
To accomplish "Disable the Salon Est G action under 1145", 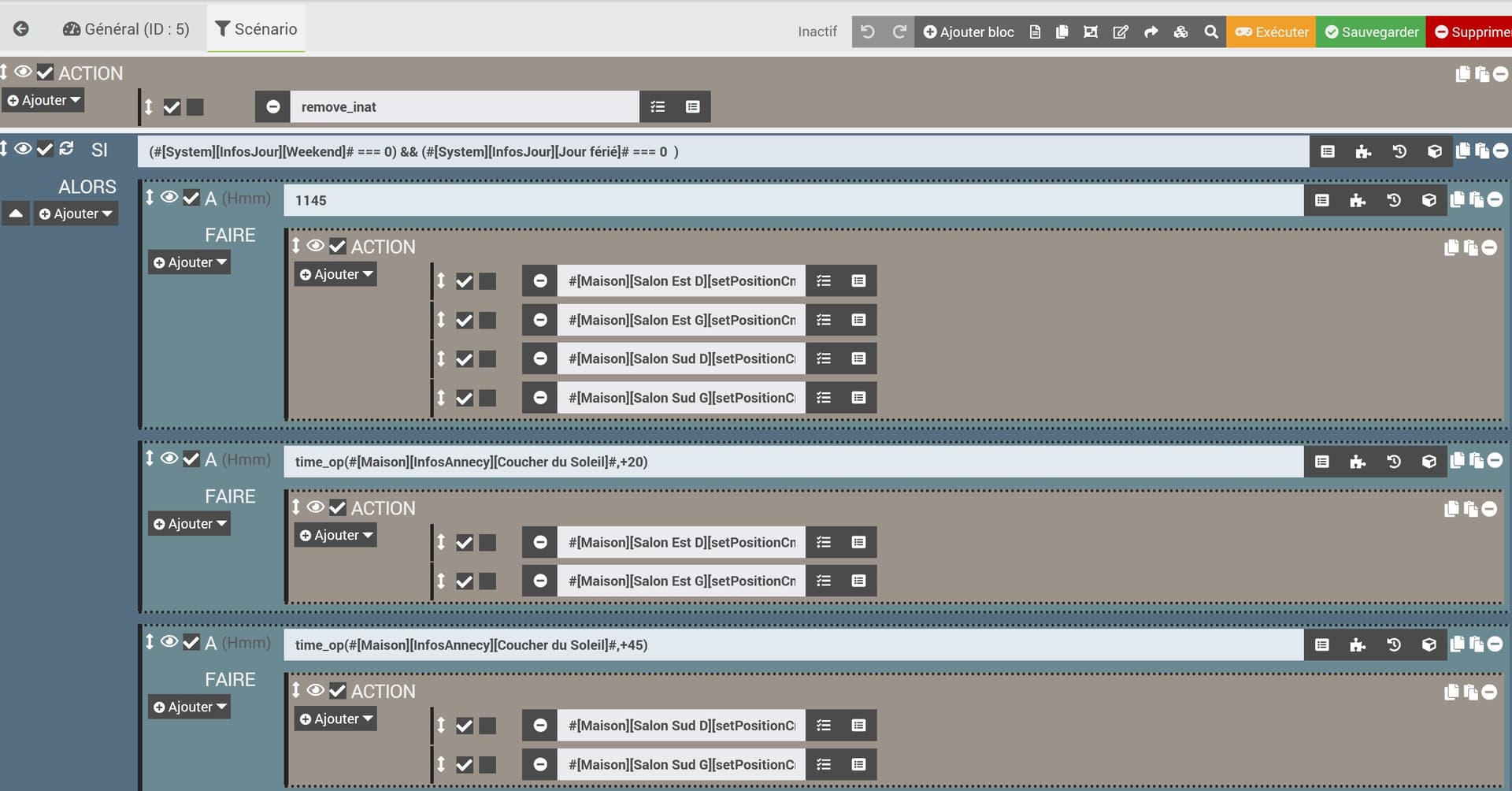I will click(x=465, y=320).
